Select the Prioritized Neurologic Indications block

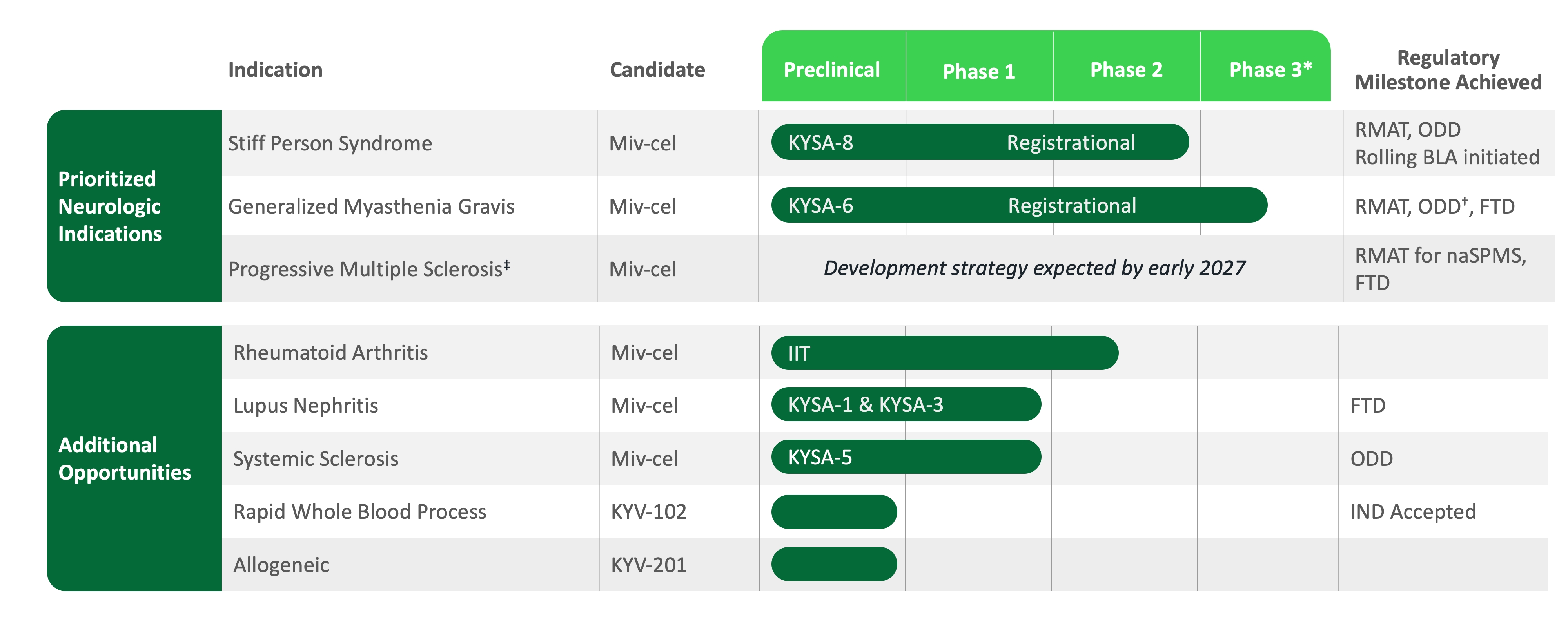(134, 206)
